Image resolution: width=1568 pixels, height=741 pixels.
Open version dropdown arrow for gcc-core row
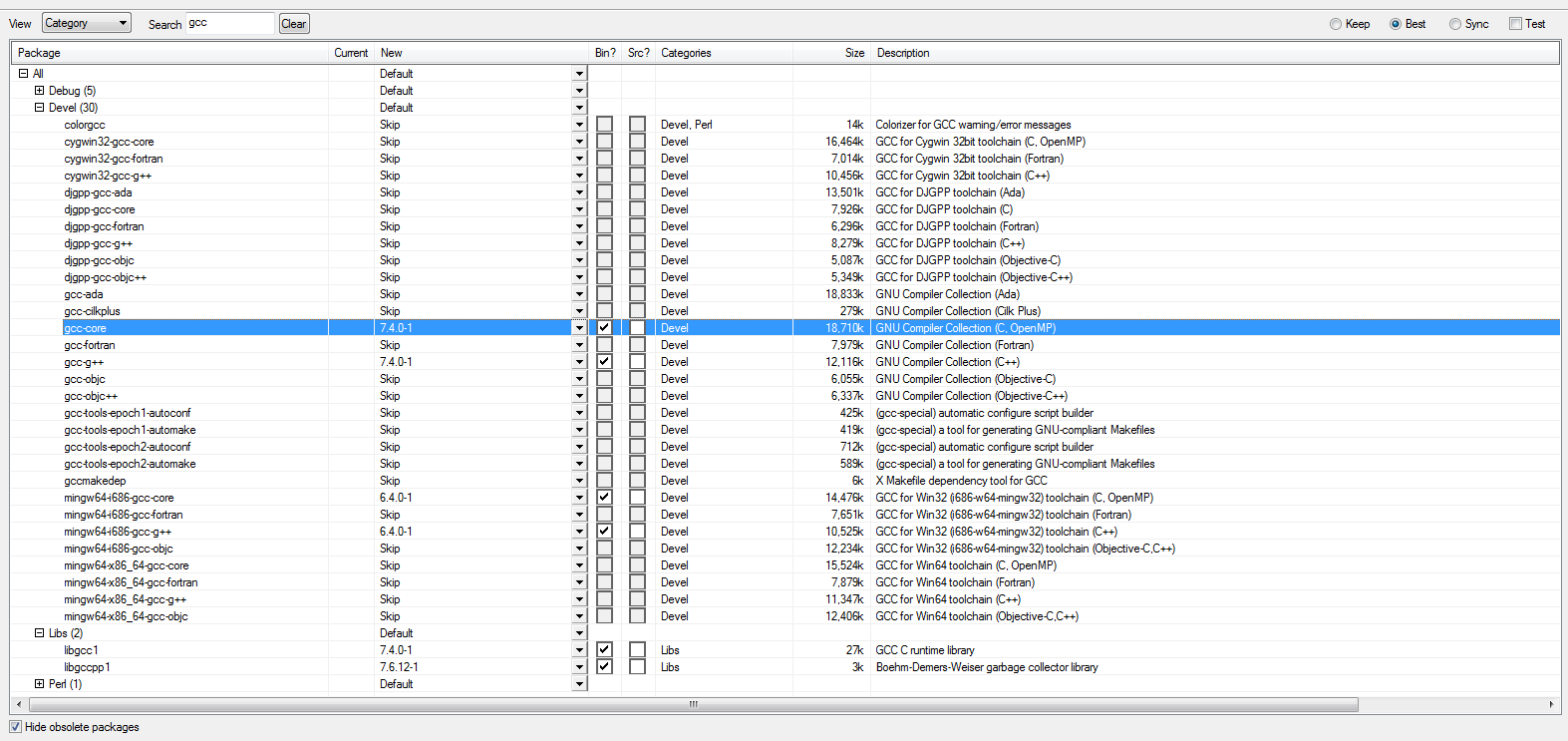tap(579, 328)
